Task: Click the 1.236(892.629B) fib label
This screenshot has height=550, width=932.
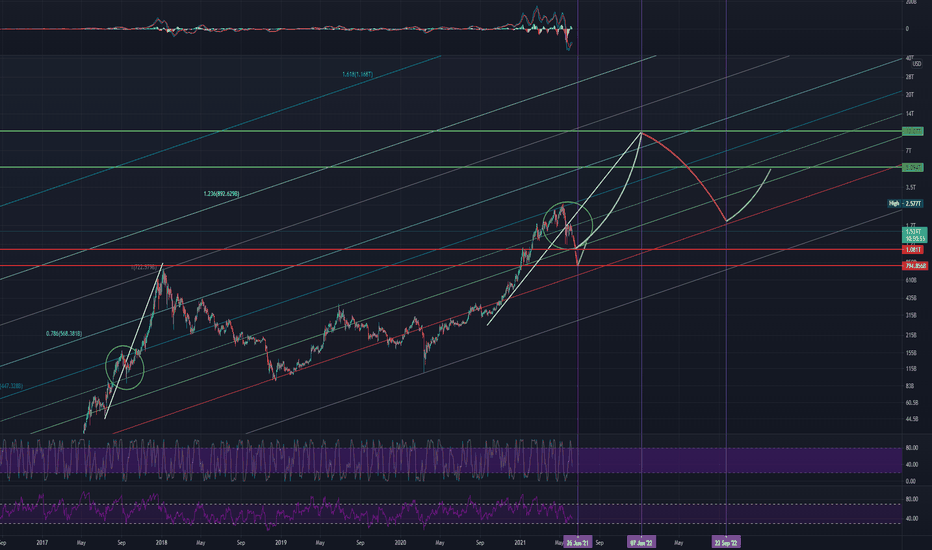Action: click(x=221, y=194)
